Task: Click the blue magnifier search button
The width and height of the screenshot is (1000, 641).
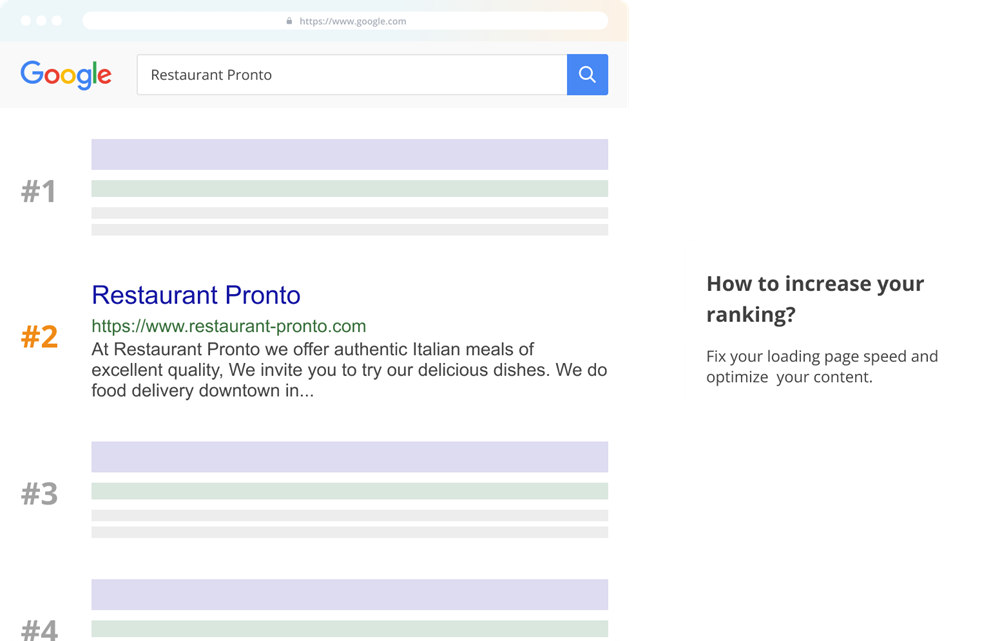Action: point(587,75)
